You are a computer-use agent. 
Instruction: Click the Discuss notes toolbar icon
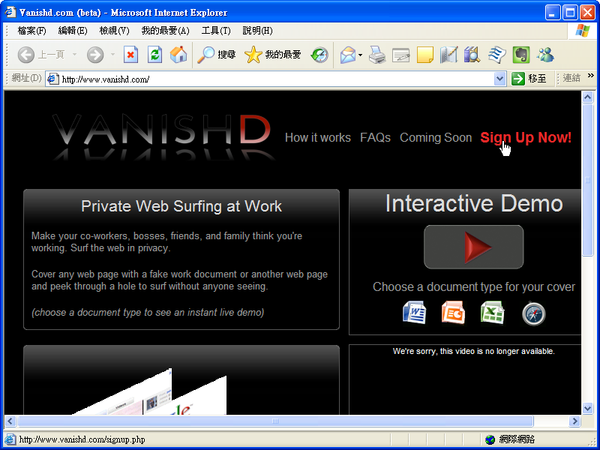click(497, 55)
